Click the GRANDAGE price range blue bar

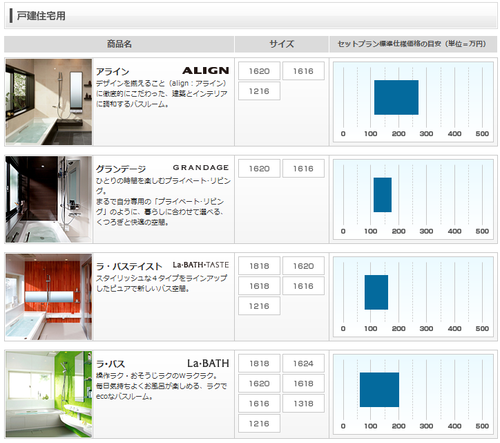point(383,195)
